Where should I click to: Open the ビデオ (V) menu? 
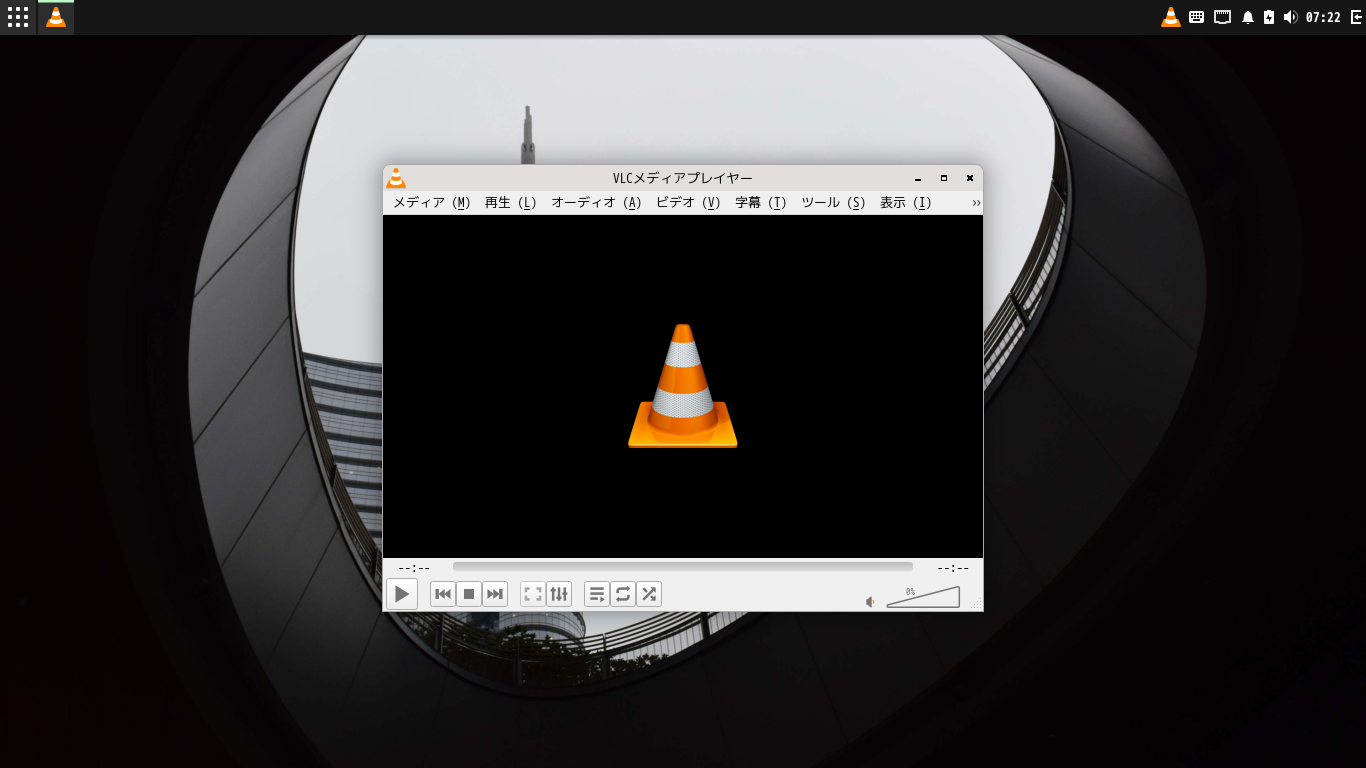click(688, 202)
